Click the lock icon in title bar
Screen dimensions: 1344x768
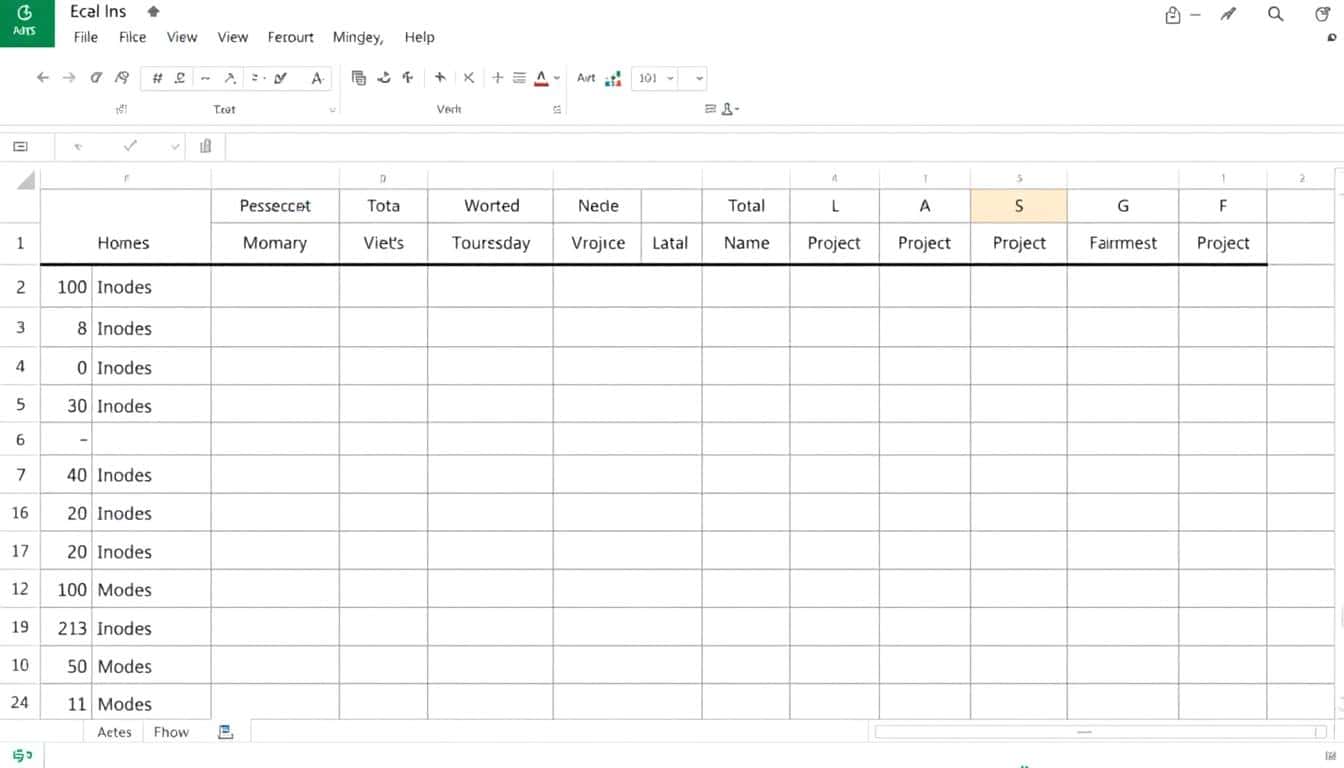click(1173, 15)
